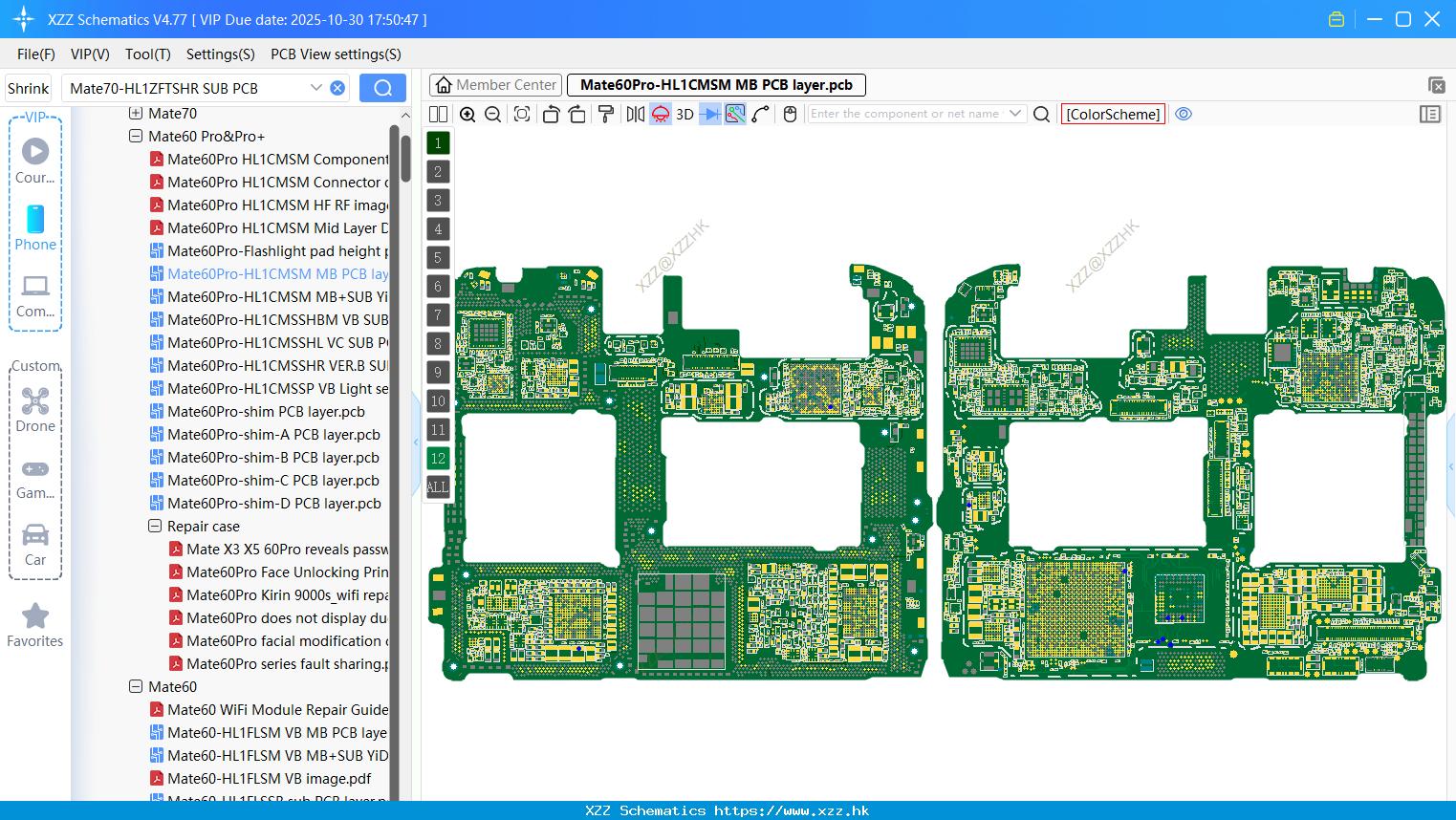Expand right panel edge arrow
1456x820 pixels.
point(1451,466)
